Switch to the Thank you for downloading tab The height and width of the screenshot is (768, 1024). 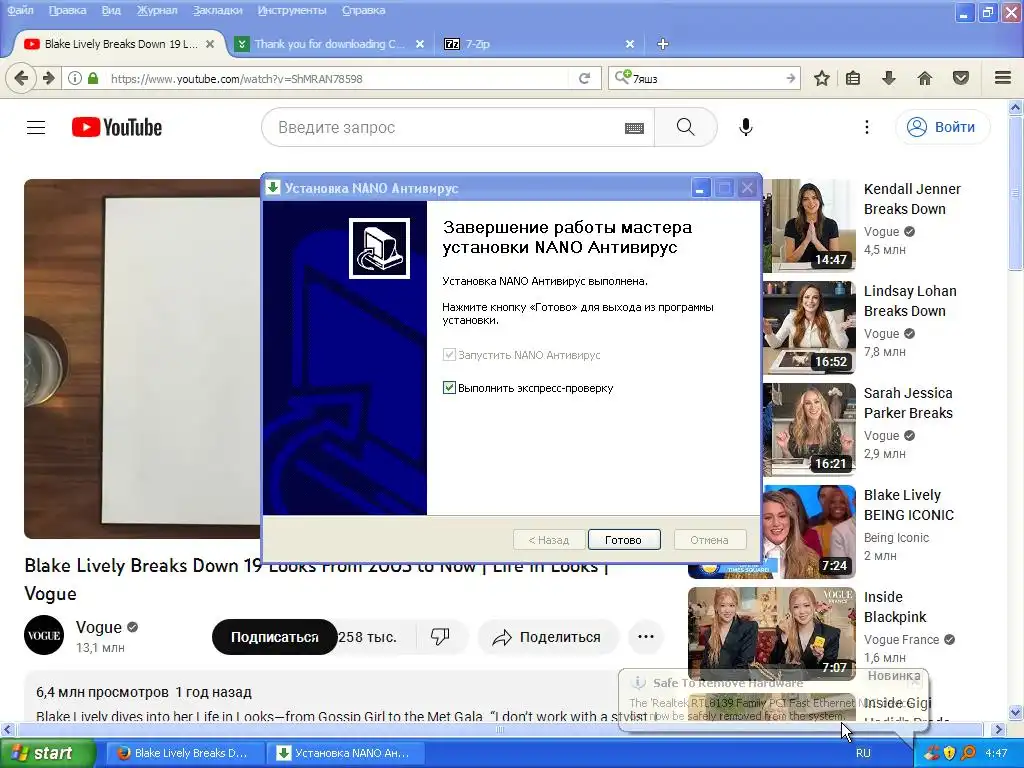pyautogui.click(x=330, y=44)
